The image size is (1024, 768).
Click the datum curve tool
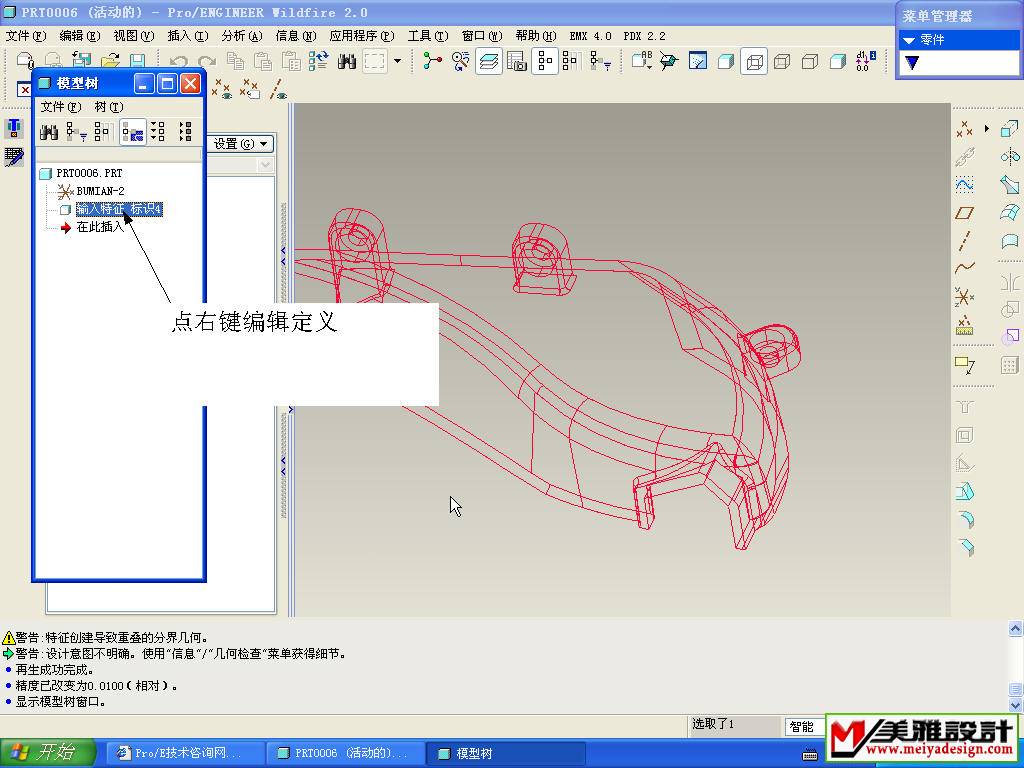tap(964, 268)
